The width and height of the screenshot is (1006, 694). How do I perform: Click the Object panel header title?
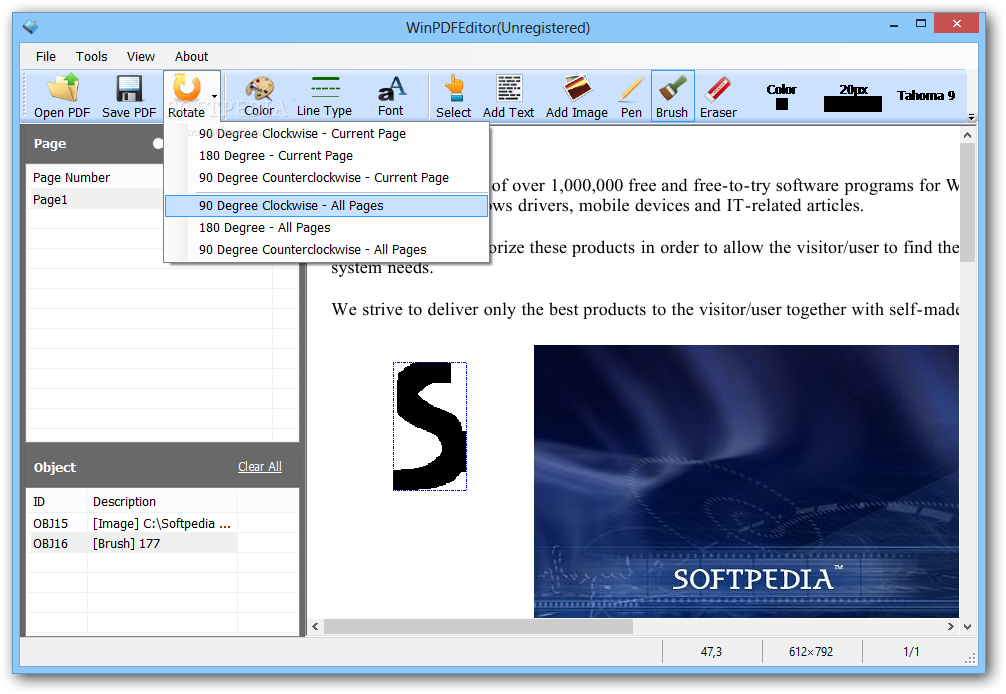[x=55, y=468]
